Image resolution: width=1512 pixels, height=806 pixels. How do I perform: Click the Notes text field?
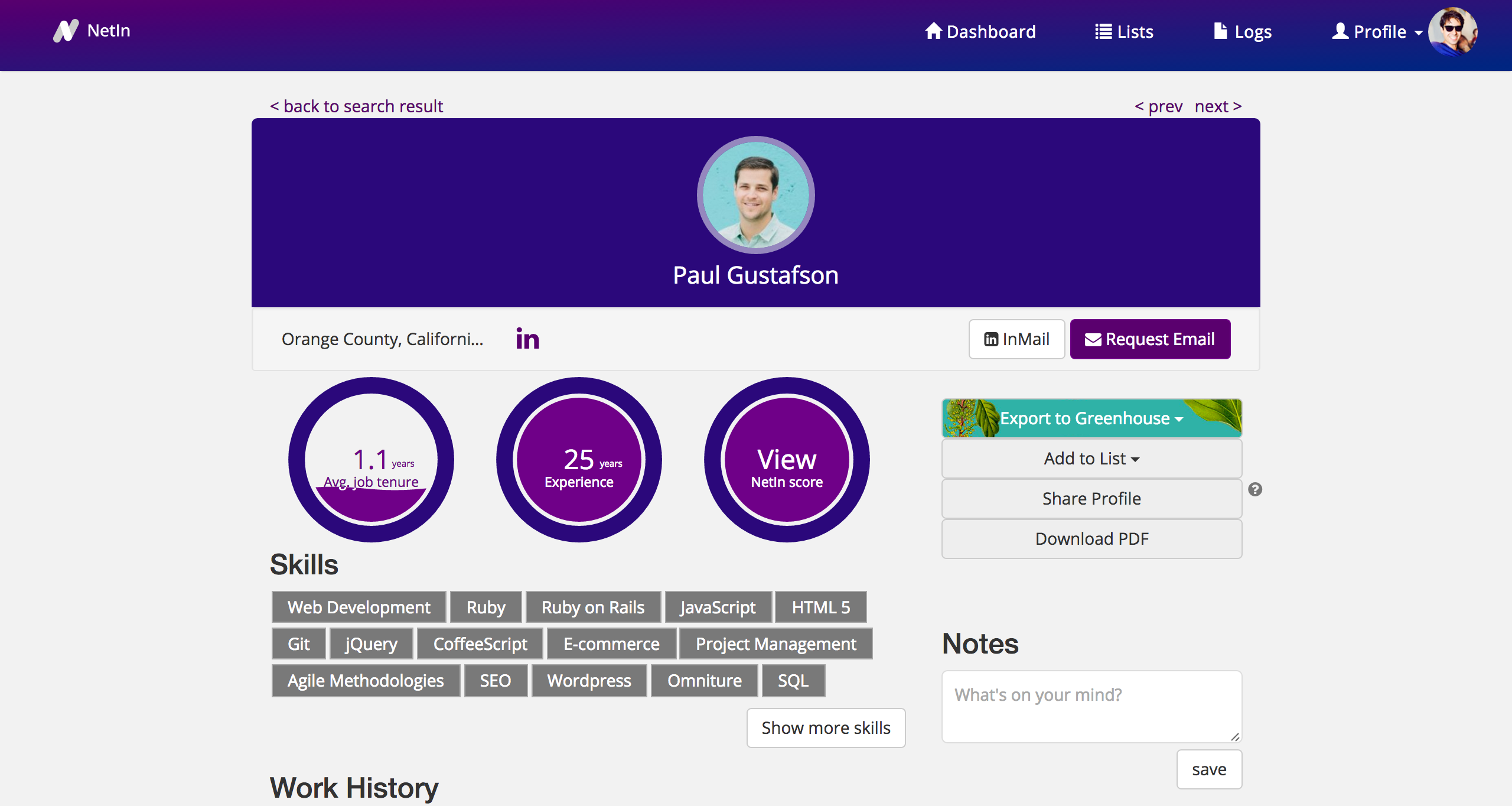(x=1091, y=706)
